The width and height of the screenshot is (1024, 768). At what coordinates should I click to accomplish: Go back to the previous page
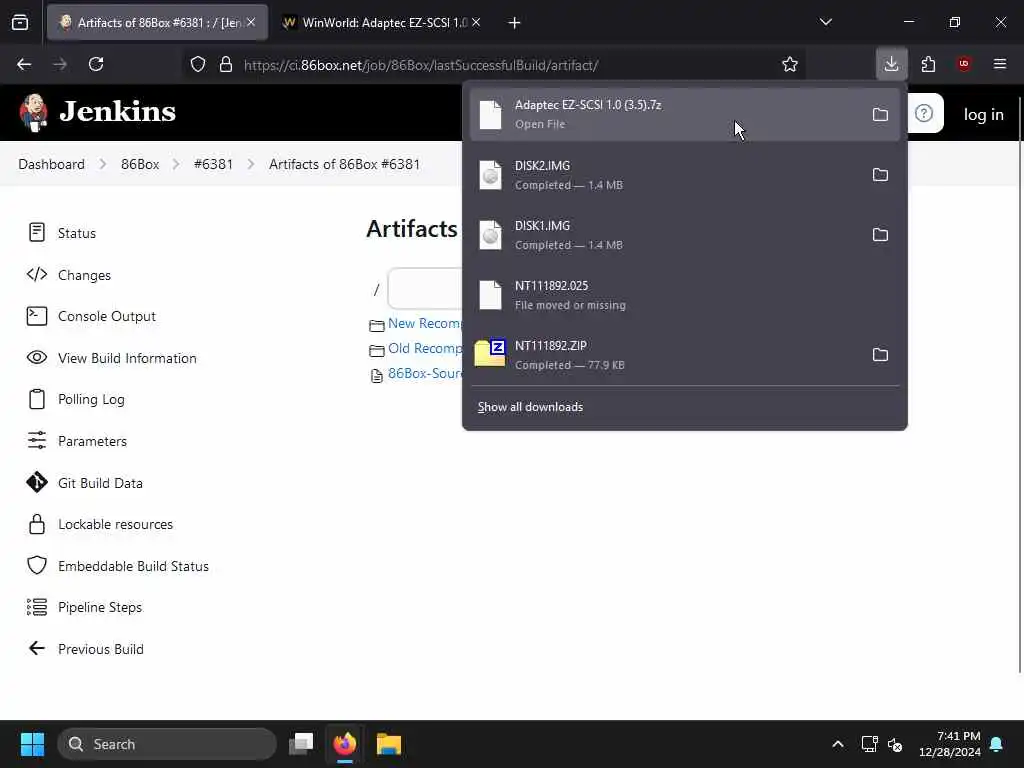pyautogui.click(x=24, y=64)
